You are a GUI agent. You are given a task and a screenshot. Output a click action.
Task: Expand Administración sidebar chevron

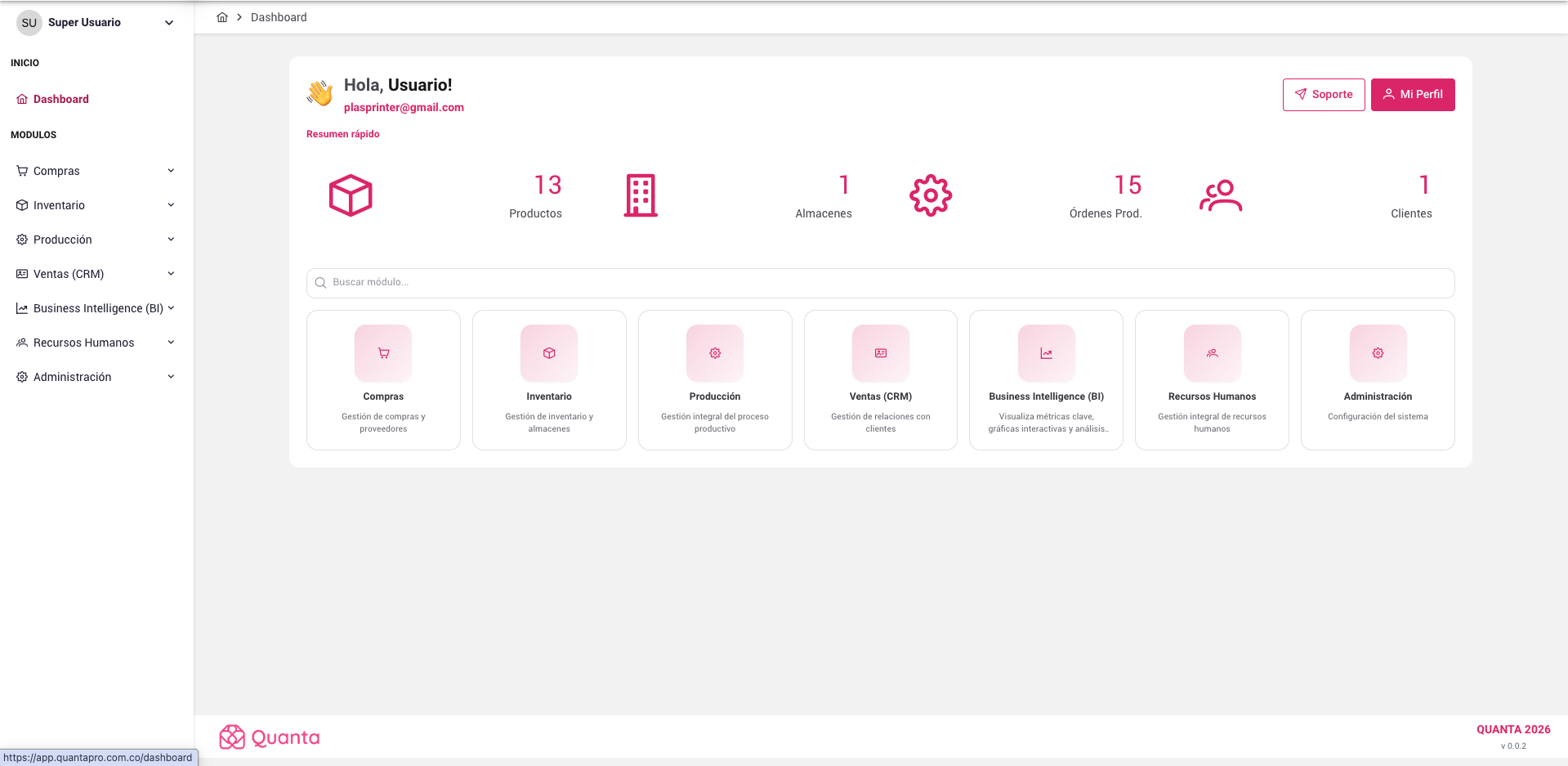(171, 377)
